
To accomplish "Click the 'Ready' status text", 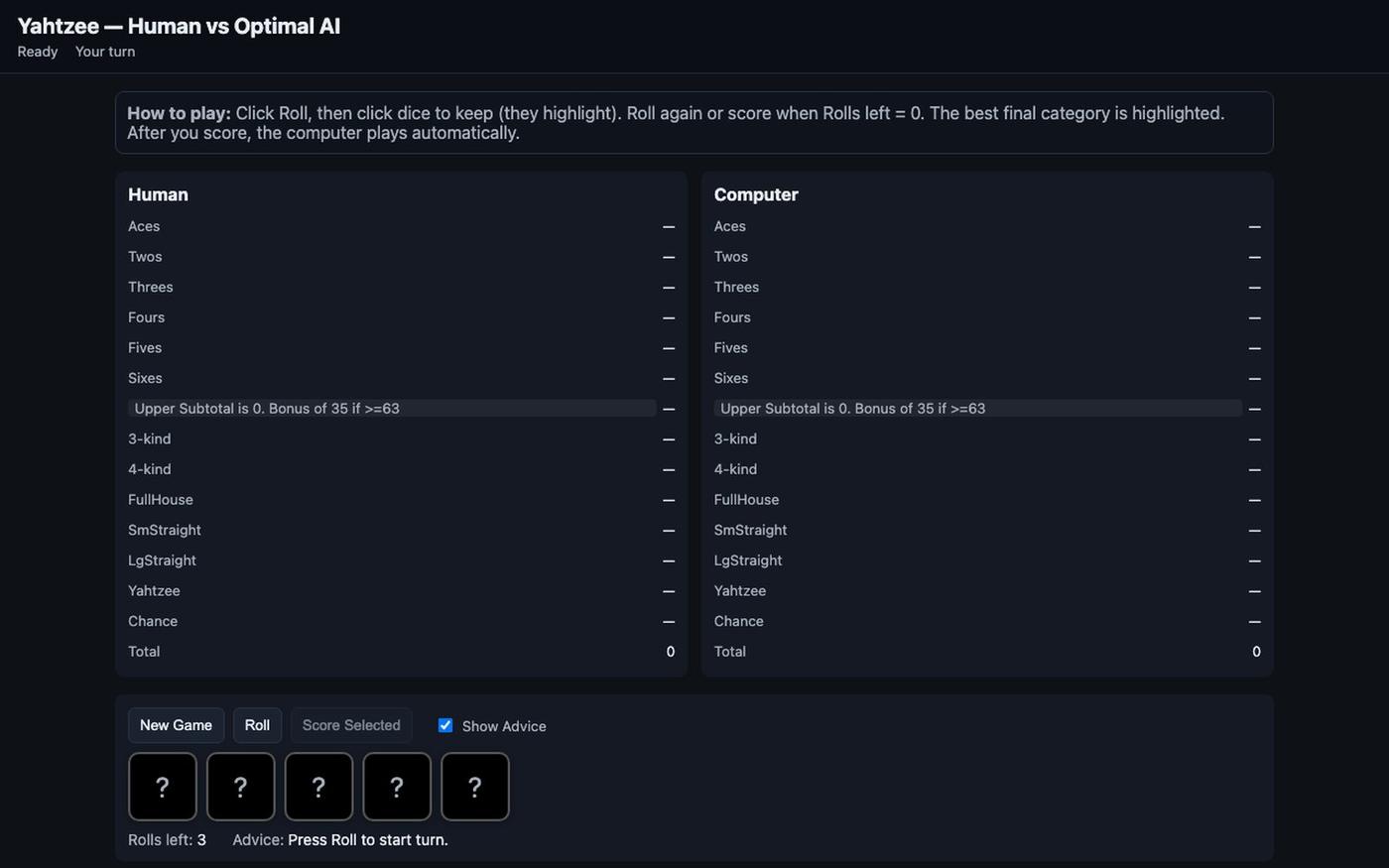I will pyautogui.click(x=38, y=52).
